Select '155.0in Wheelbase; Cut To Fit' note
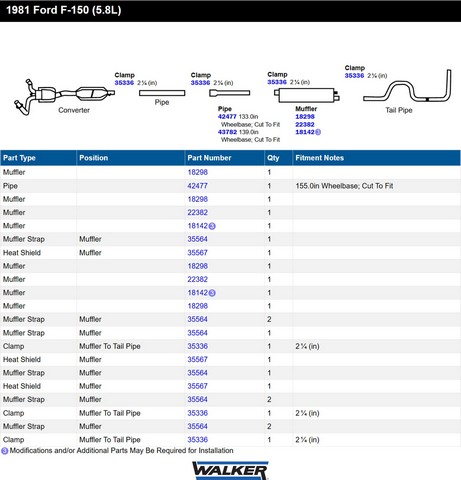461x480 pixels. point(344,186)
